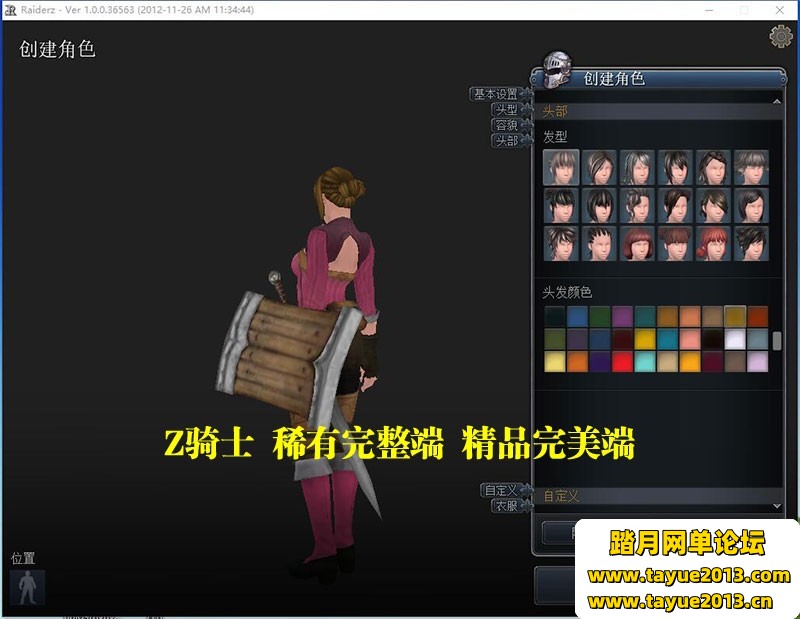This screenshot has width=800, height=619.
Task: Choose third hairstyle in middle row
Action: (637, 205)
